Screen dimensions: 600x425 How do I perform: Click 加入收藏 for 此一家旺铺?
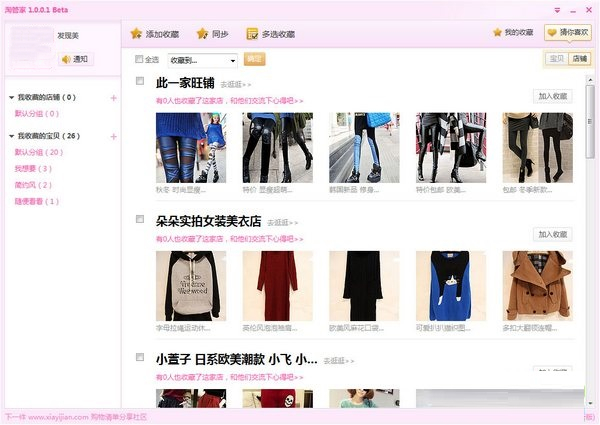click(x=552, y=96)
